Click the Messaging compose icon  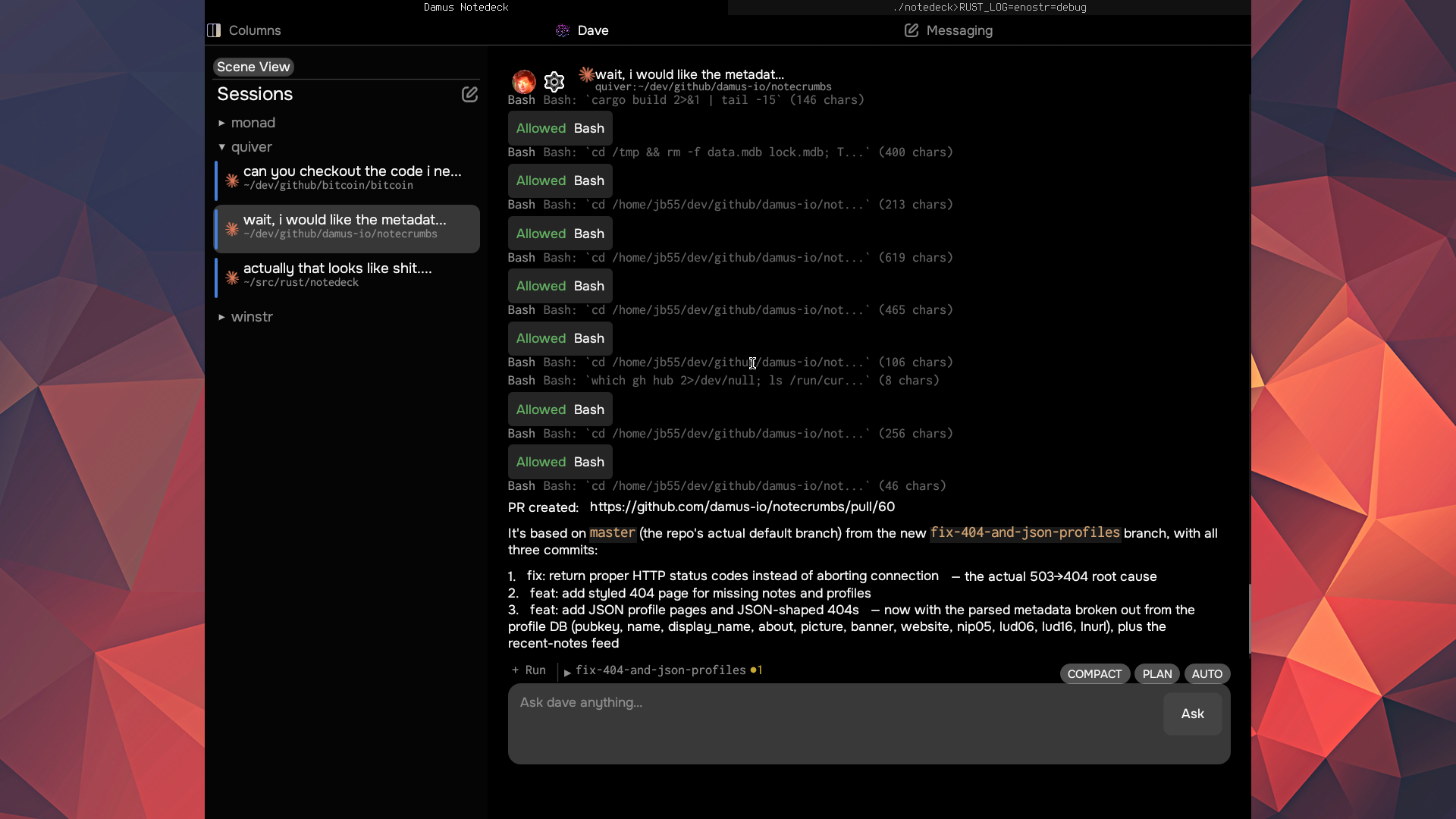tap(912, 30)
